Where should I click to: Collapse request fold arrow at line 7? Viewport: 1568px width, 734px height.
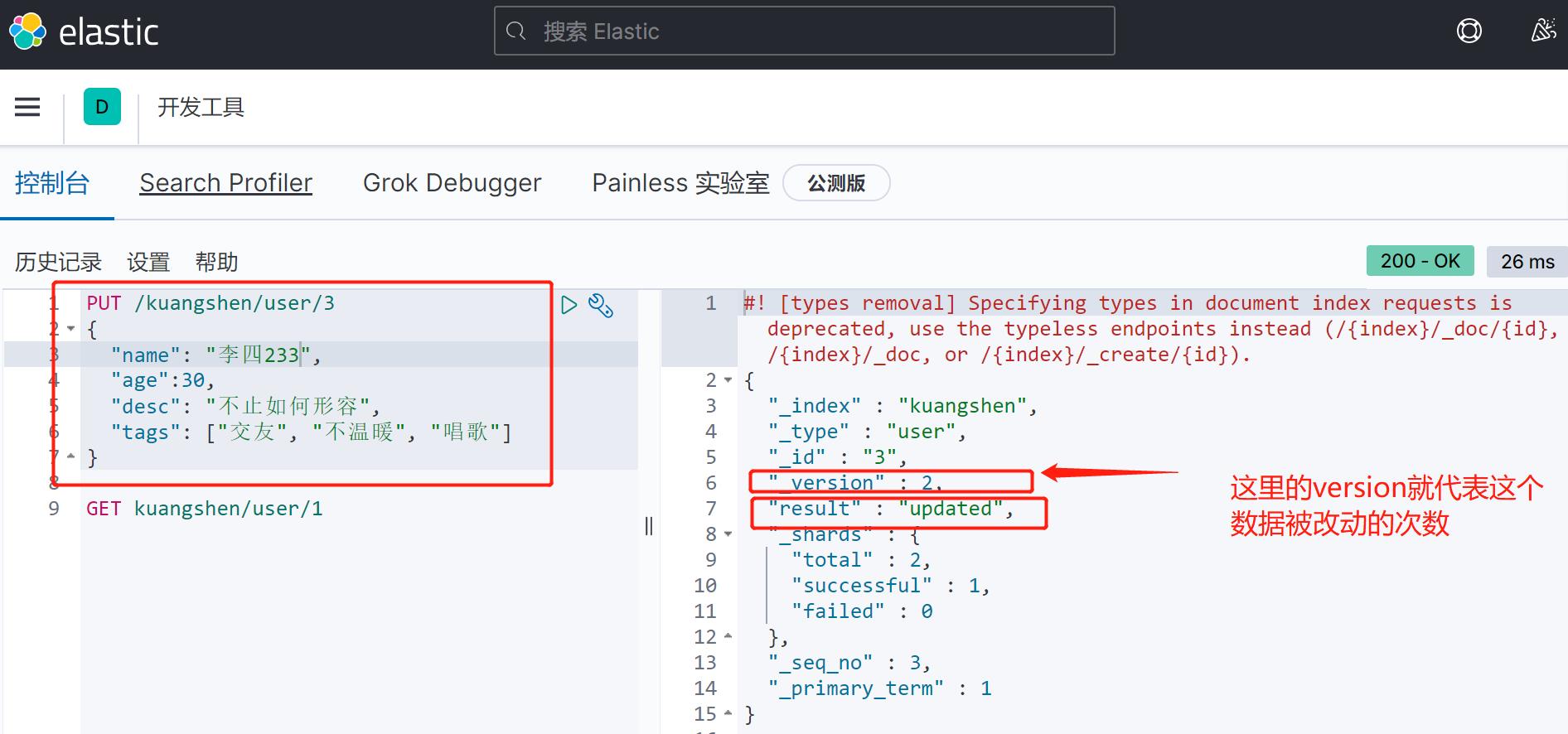(x=71, y=456)
